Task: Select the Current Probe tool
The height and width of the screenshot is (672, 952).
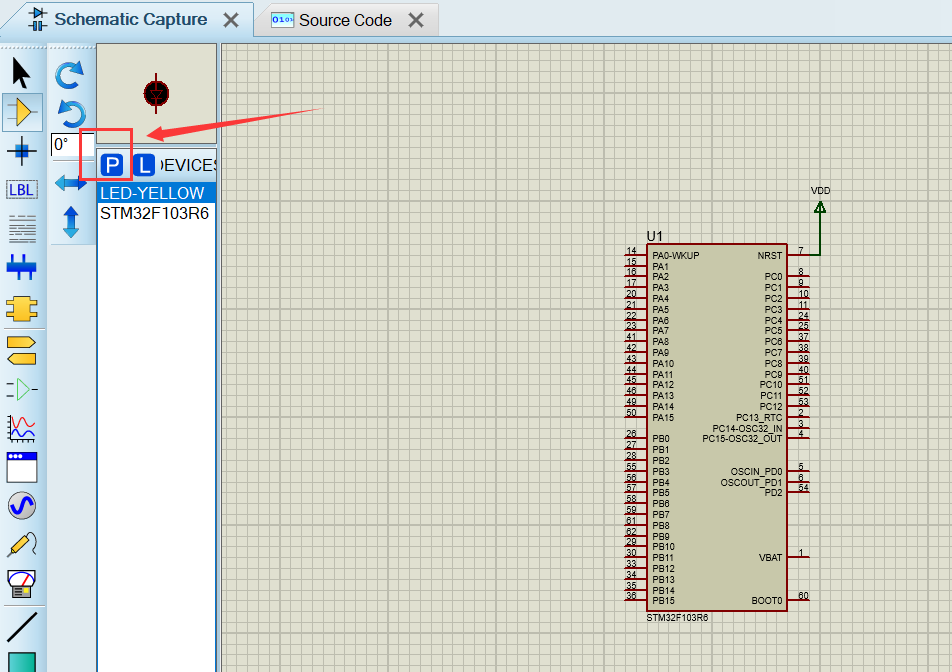Action: 22,582
